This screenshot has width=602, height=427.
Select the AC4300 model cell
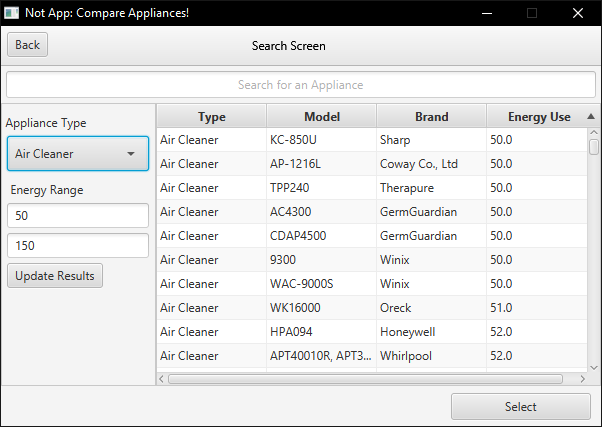(x=322, y=212)
